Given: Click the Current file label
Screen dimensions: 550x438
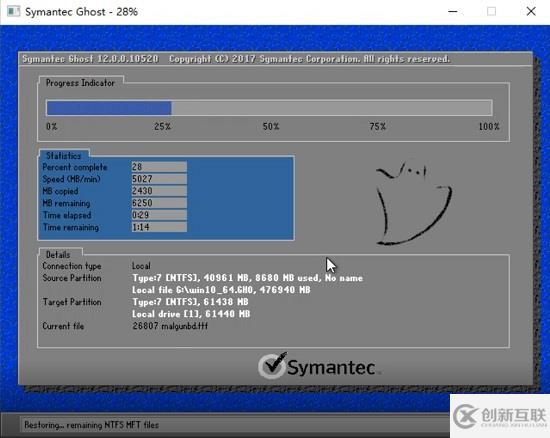Looking at the screenshot, I should coord(63,326).
